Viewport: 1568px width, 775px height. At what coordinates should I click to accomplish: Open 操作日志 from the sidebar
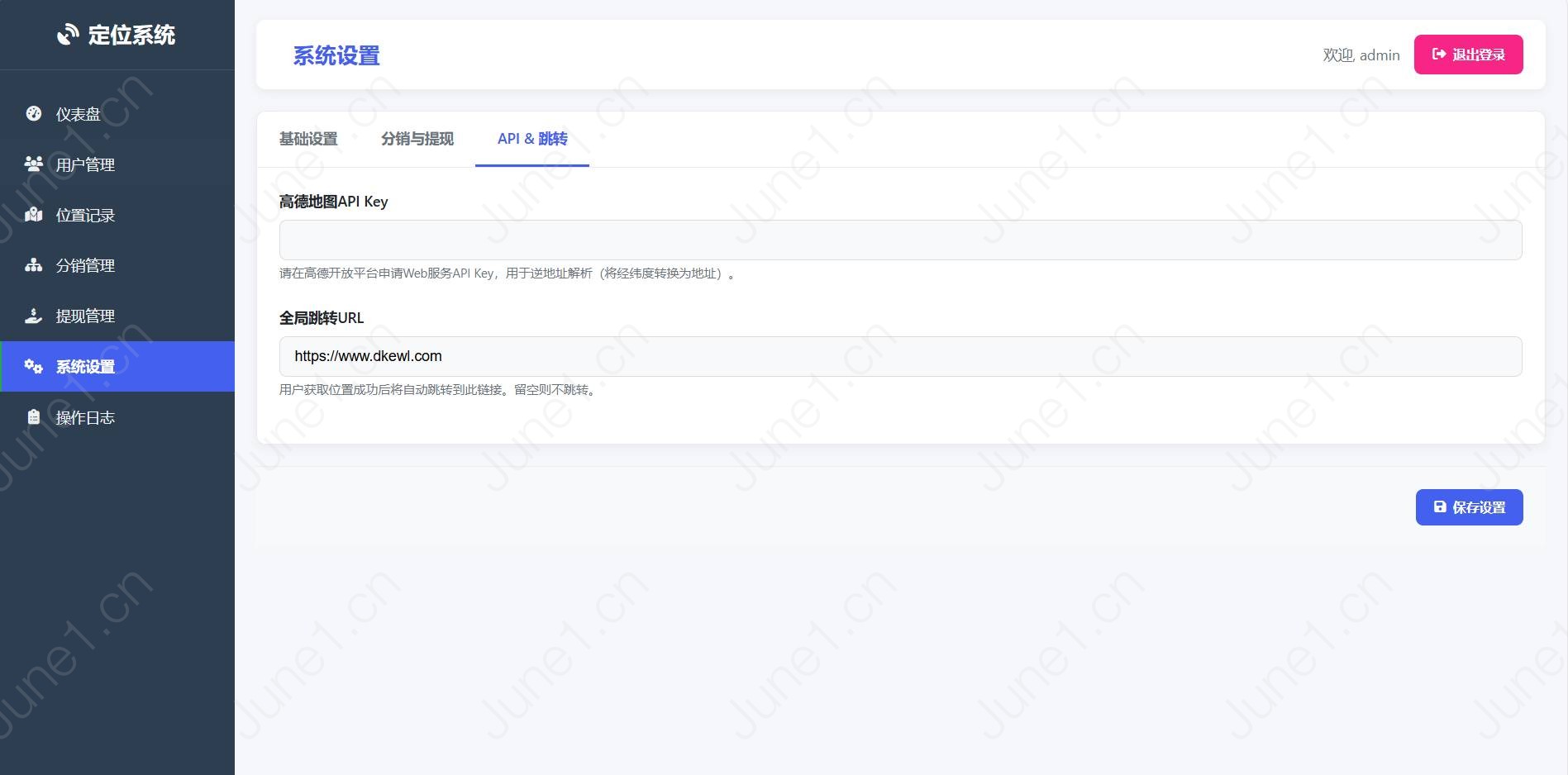click(117, 417)
